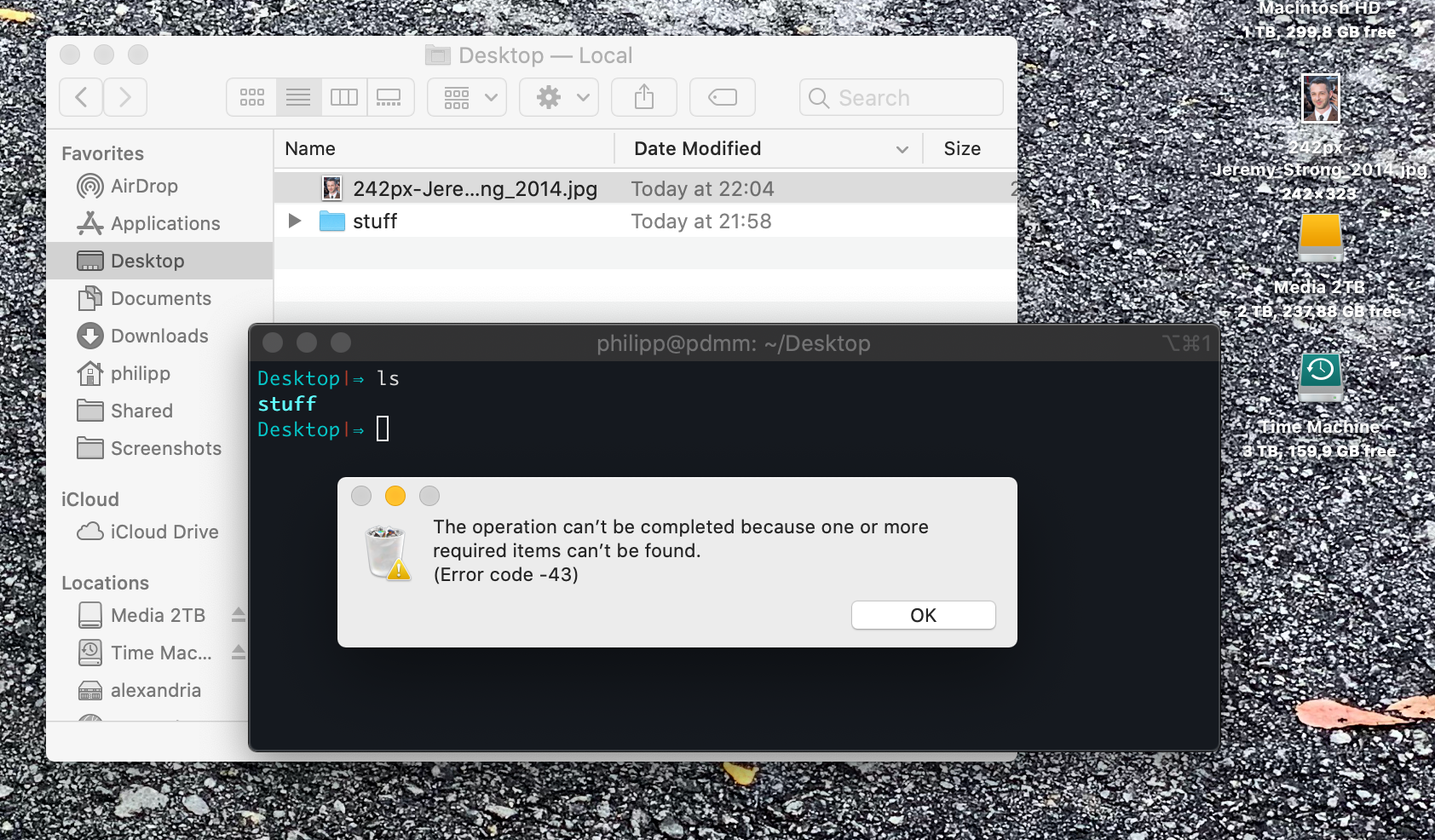Select the Time Machine drive desktop icon
The image size is (1435, 840).
pos(1320,377)
